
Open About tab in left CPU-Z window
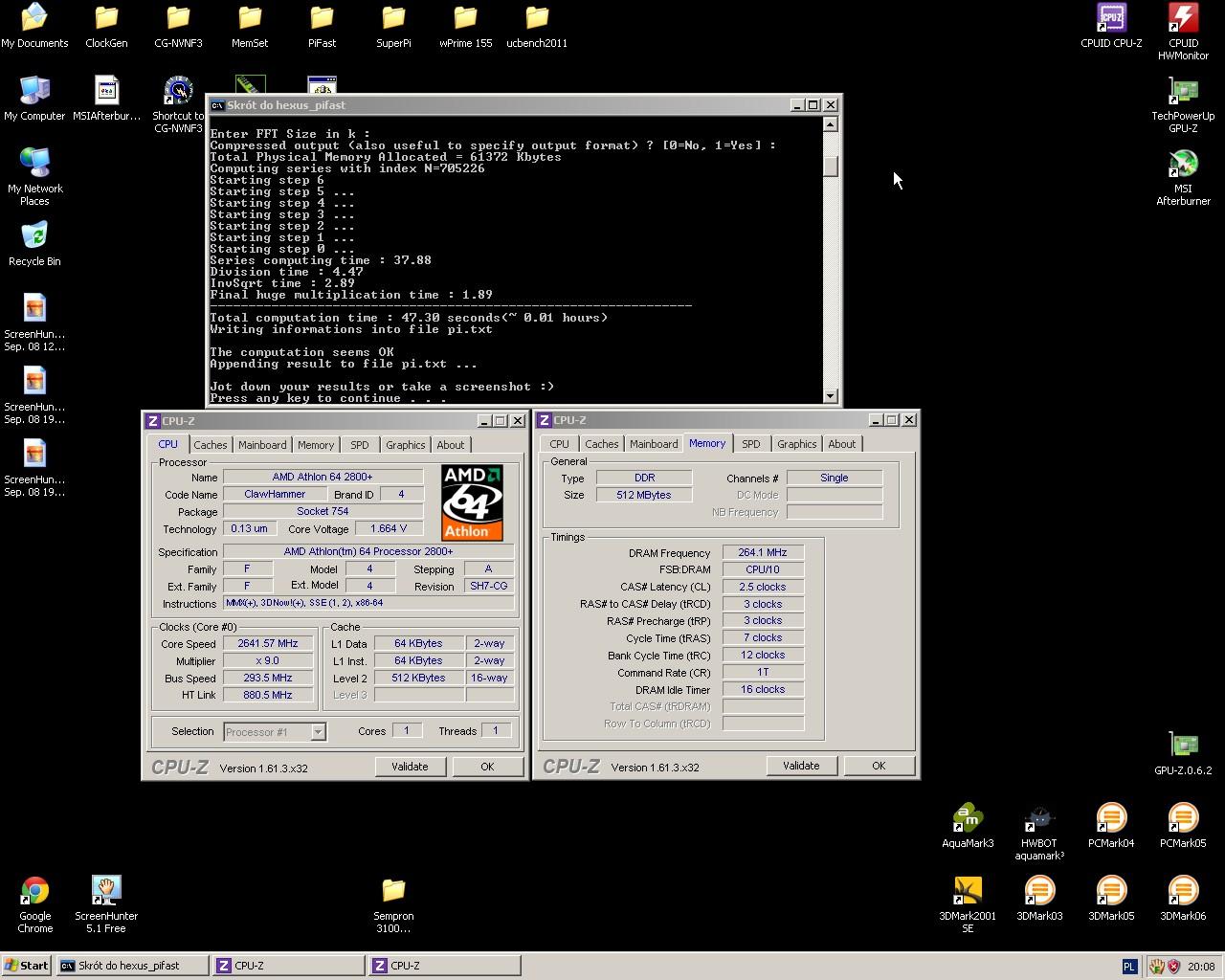[451, 445]
